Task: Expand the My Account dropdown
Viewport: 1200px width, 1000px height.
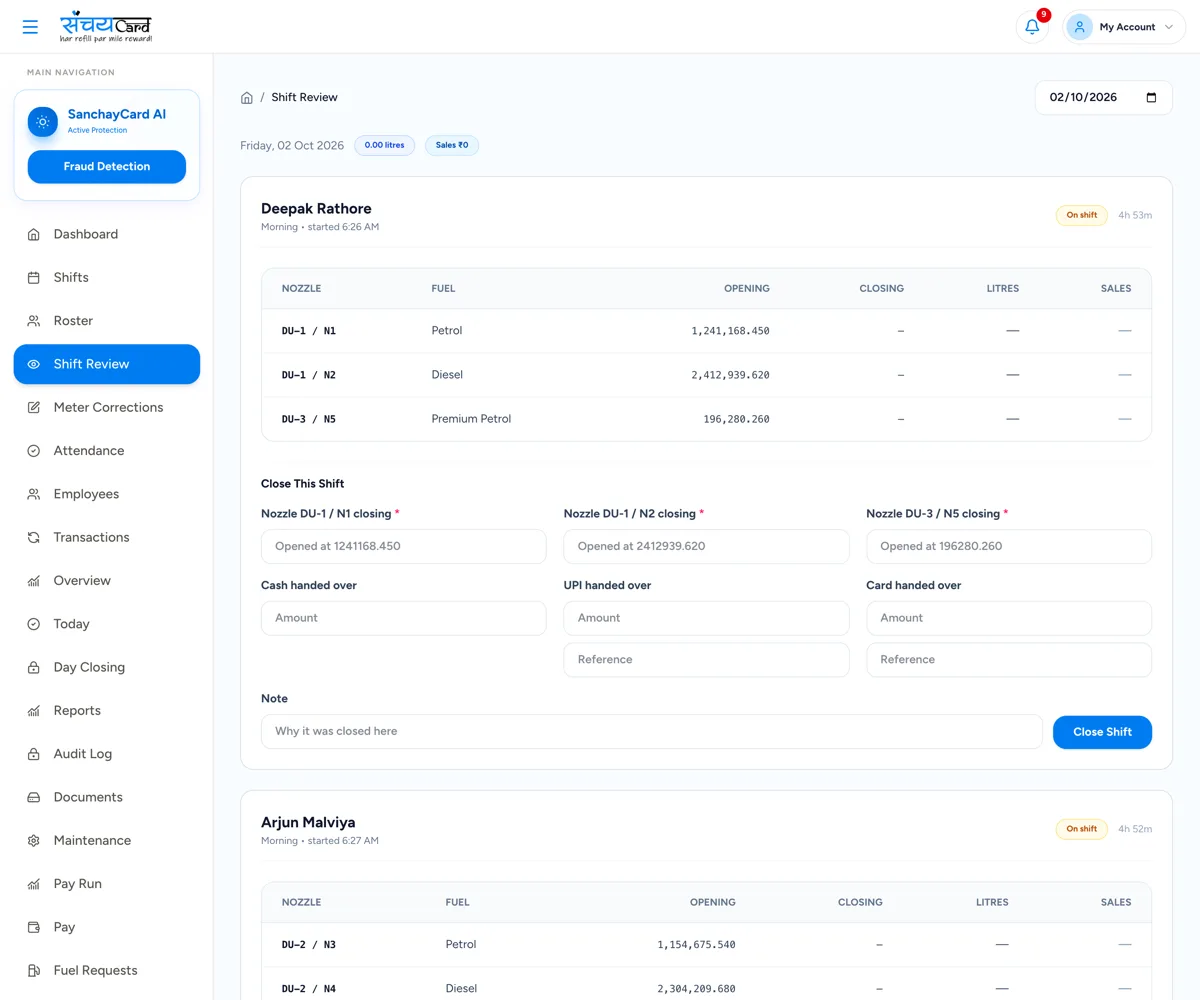Action: pos(1124,27)
